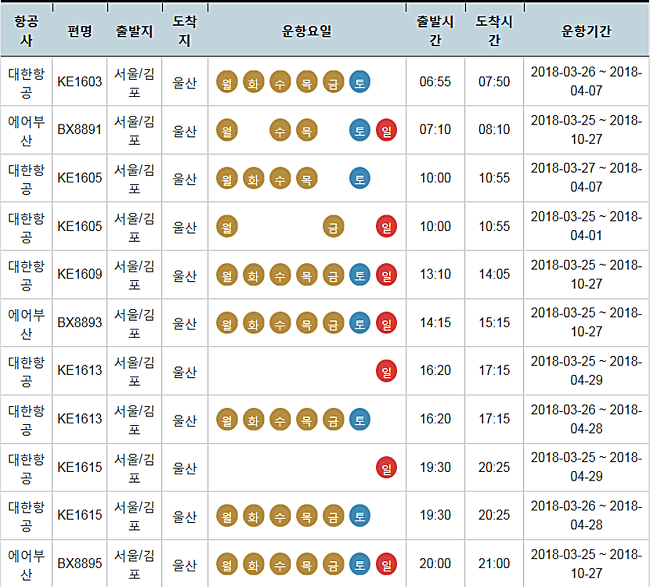The image size is (650, 587).
Task: Click the 금 icon in KE1605 row ending 04-01
Action: (333, 226)
